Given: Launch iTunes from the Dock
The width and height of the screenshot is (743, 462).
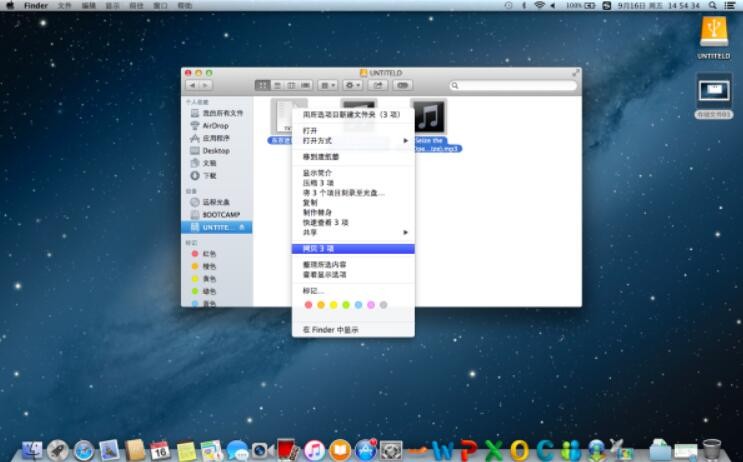Looking at the screenshot, I should [x=314, y=450].
